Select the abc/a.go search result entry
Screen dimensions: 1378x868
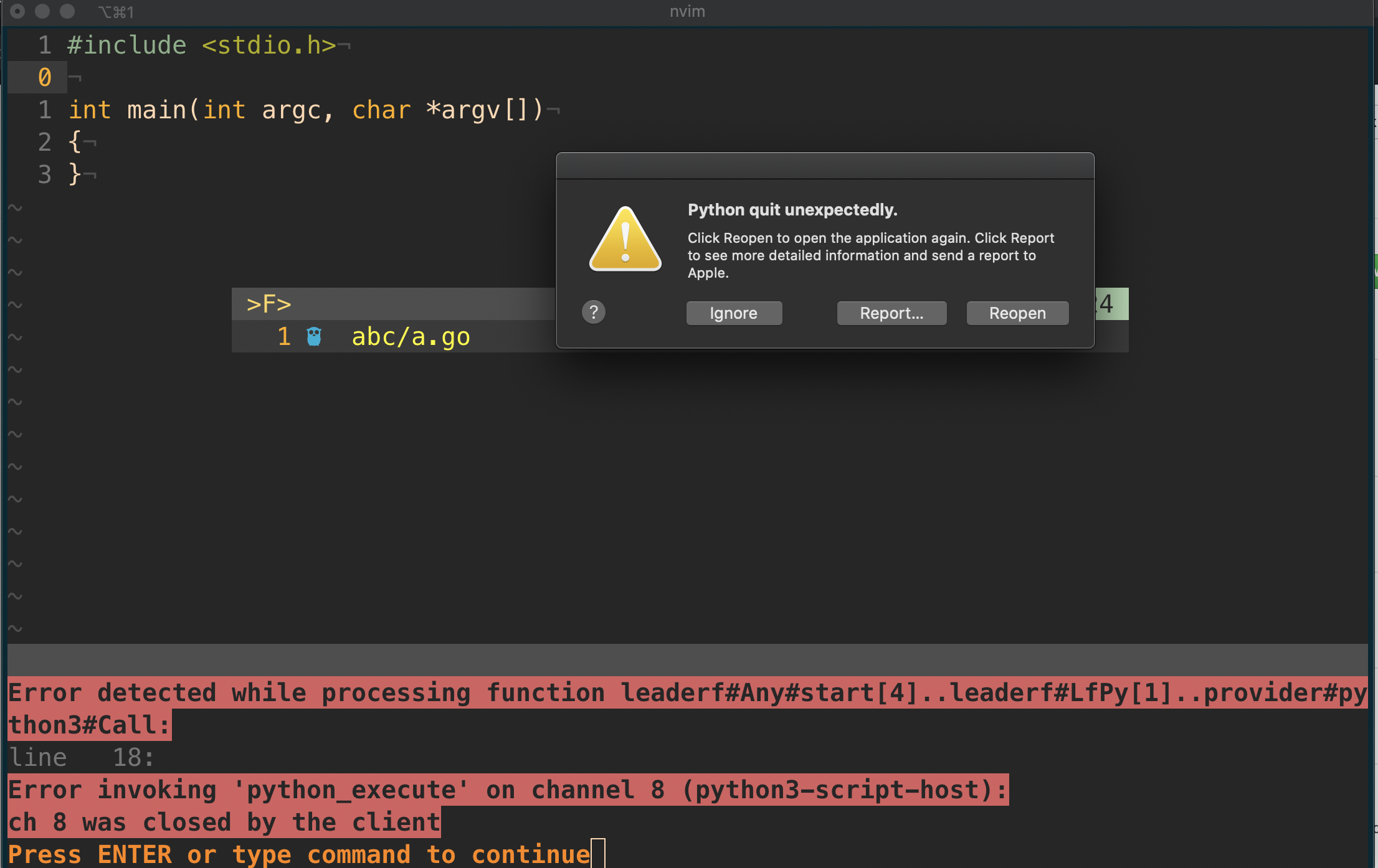[x=411, y=336]
